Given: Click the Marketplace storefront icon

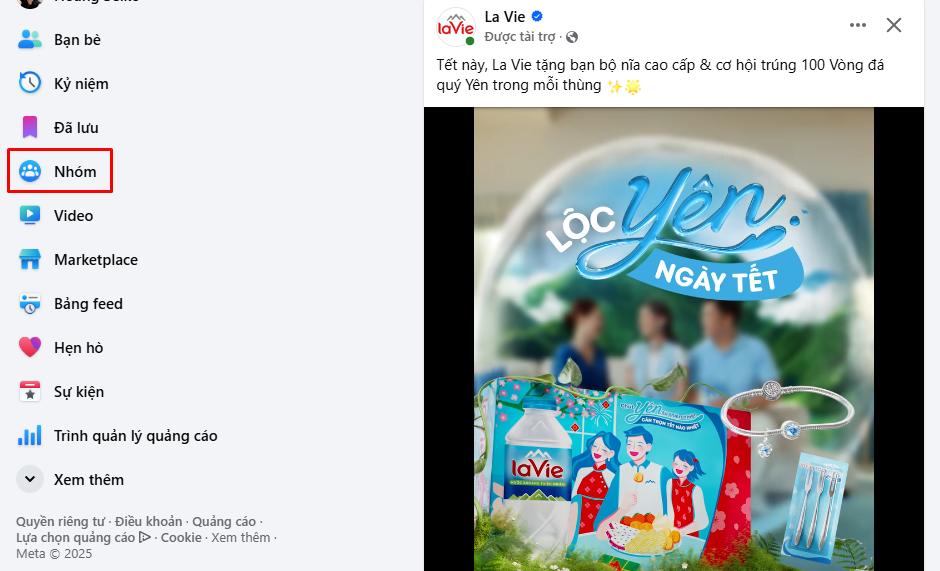Looking at the screenshot, I should pyautogui.click(x=29, y=260).
